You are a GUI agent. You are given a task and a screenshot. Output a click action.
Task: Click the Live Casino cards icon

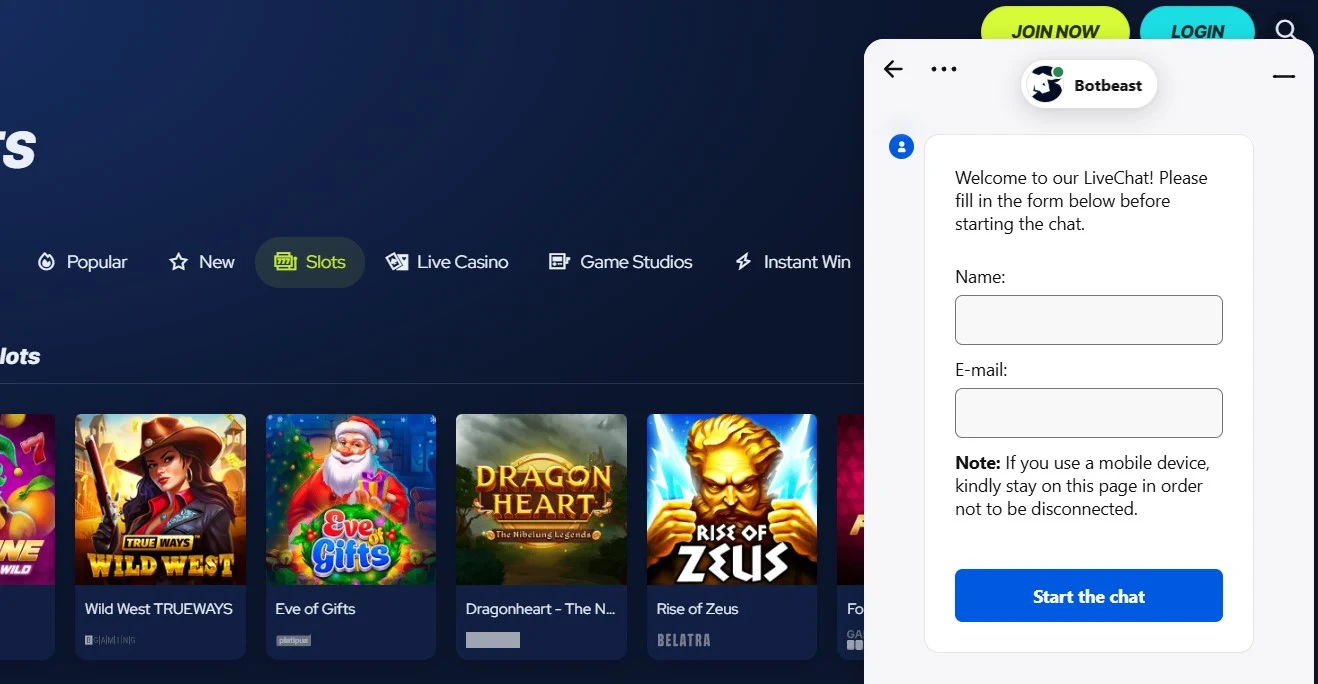coord(397,262)
